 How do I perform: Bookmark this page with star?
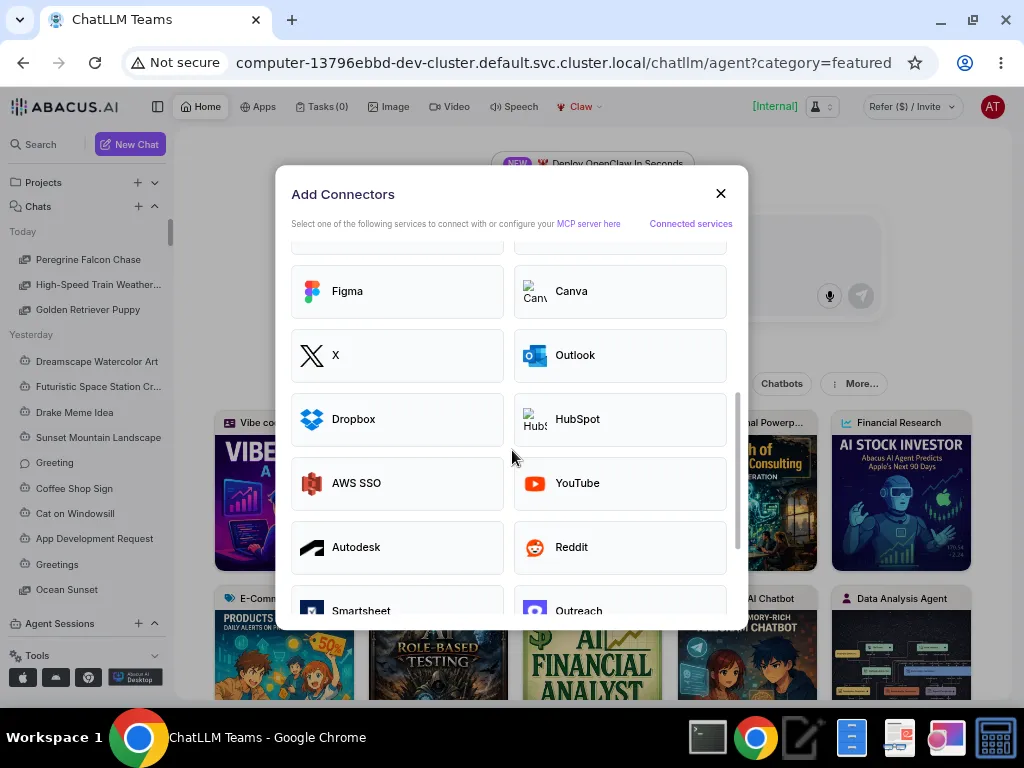(x=914, y=63)
